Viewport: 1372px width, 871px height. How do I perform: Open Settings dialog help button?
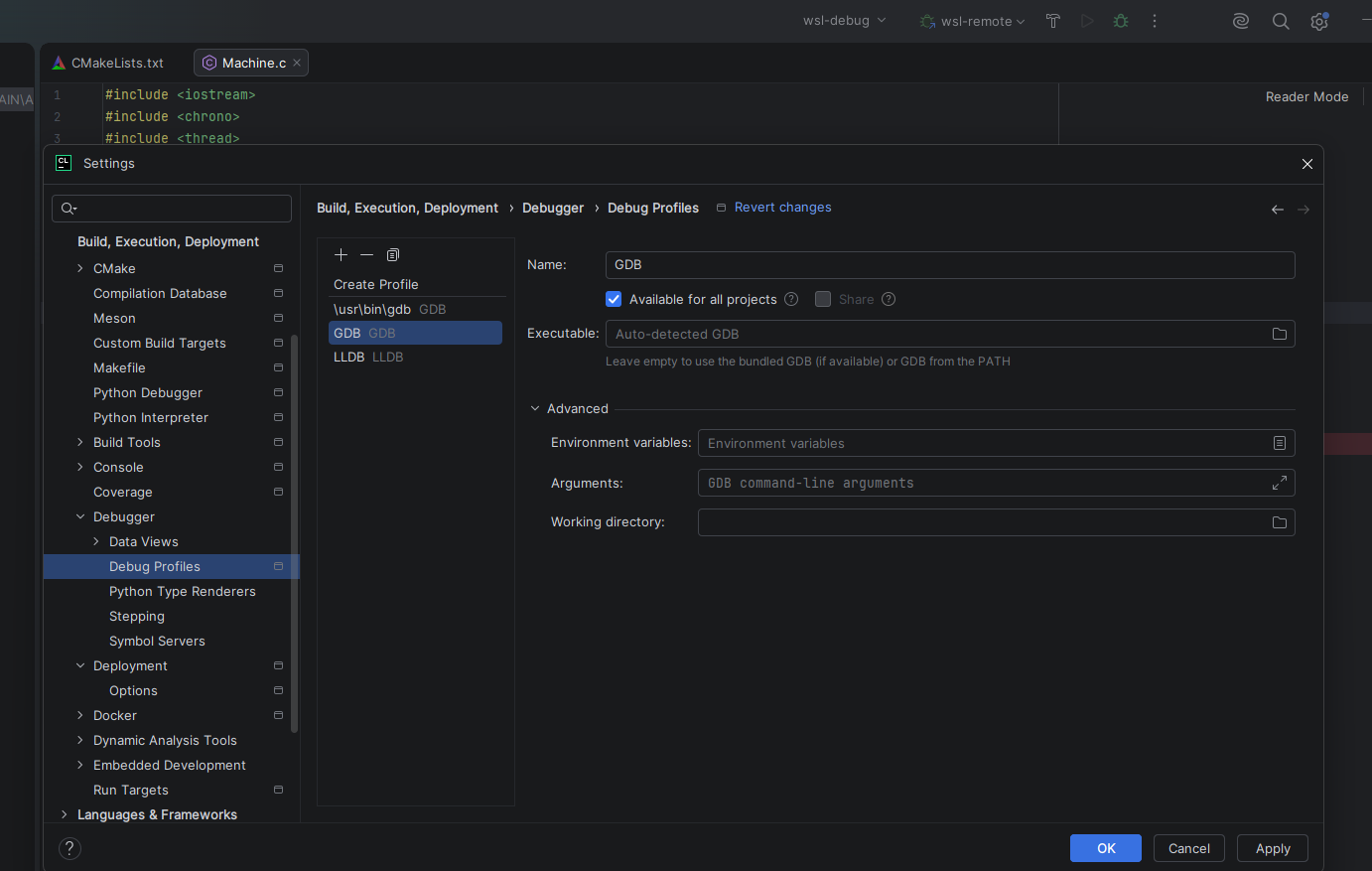click(x=69, y=848)
